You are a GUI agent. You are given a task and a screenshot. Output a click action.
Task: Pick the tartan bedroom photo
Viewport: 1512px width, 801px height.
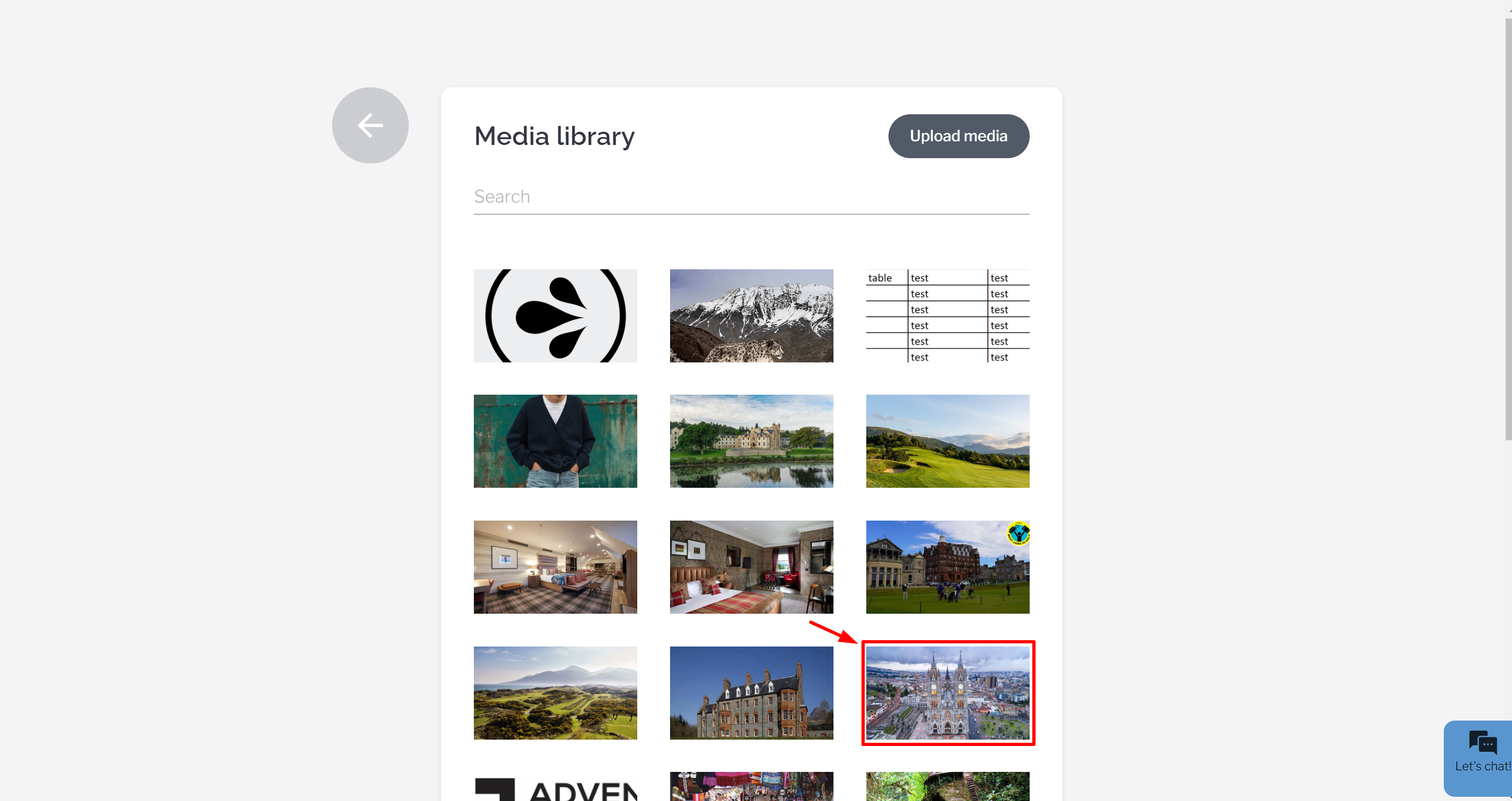coord(751,567)
